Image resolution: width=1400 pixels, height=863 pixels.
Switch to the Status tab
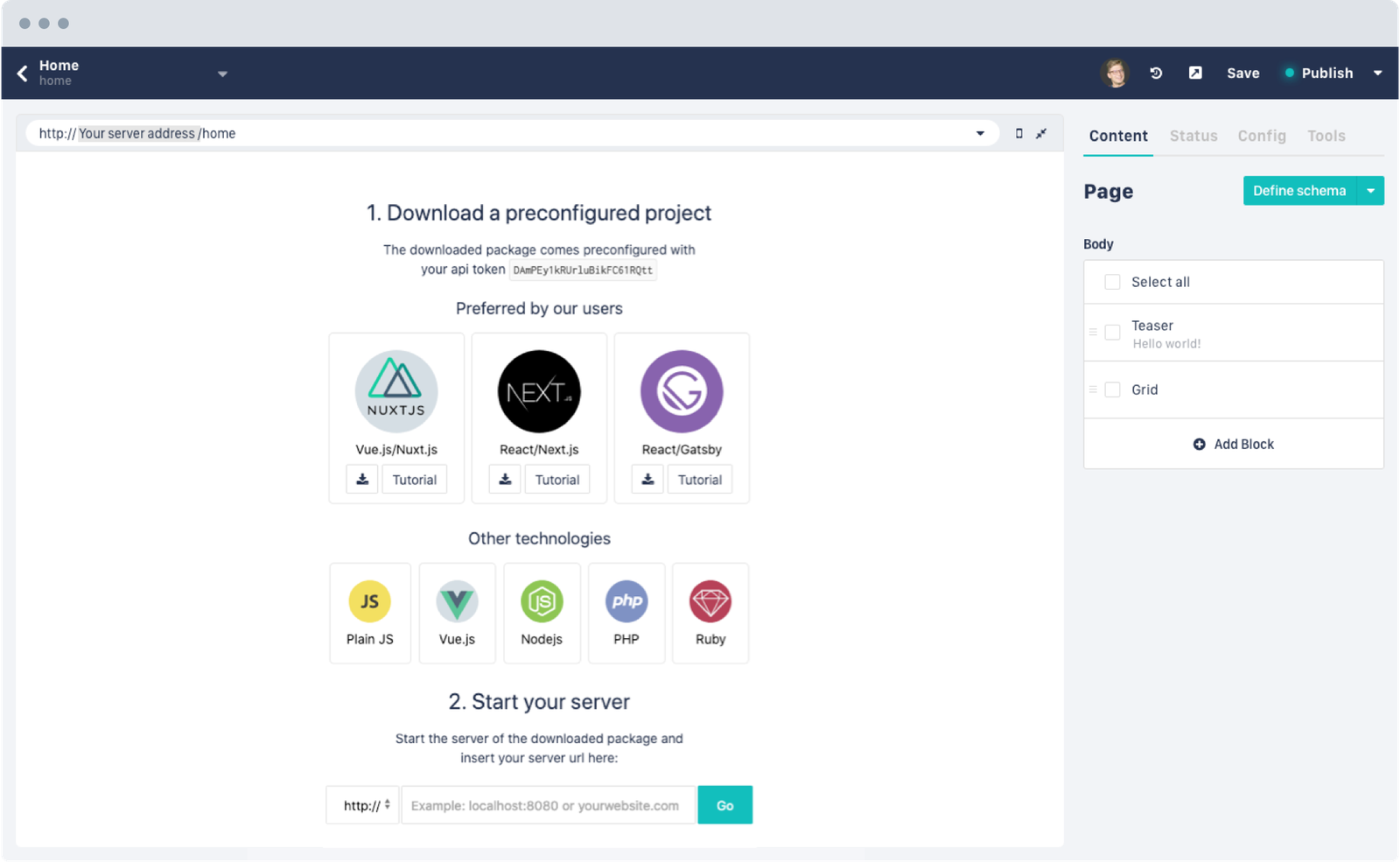[1193, 136]
